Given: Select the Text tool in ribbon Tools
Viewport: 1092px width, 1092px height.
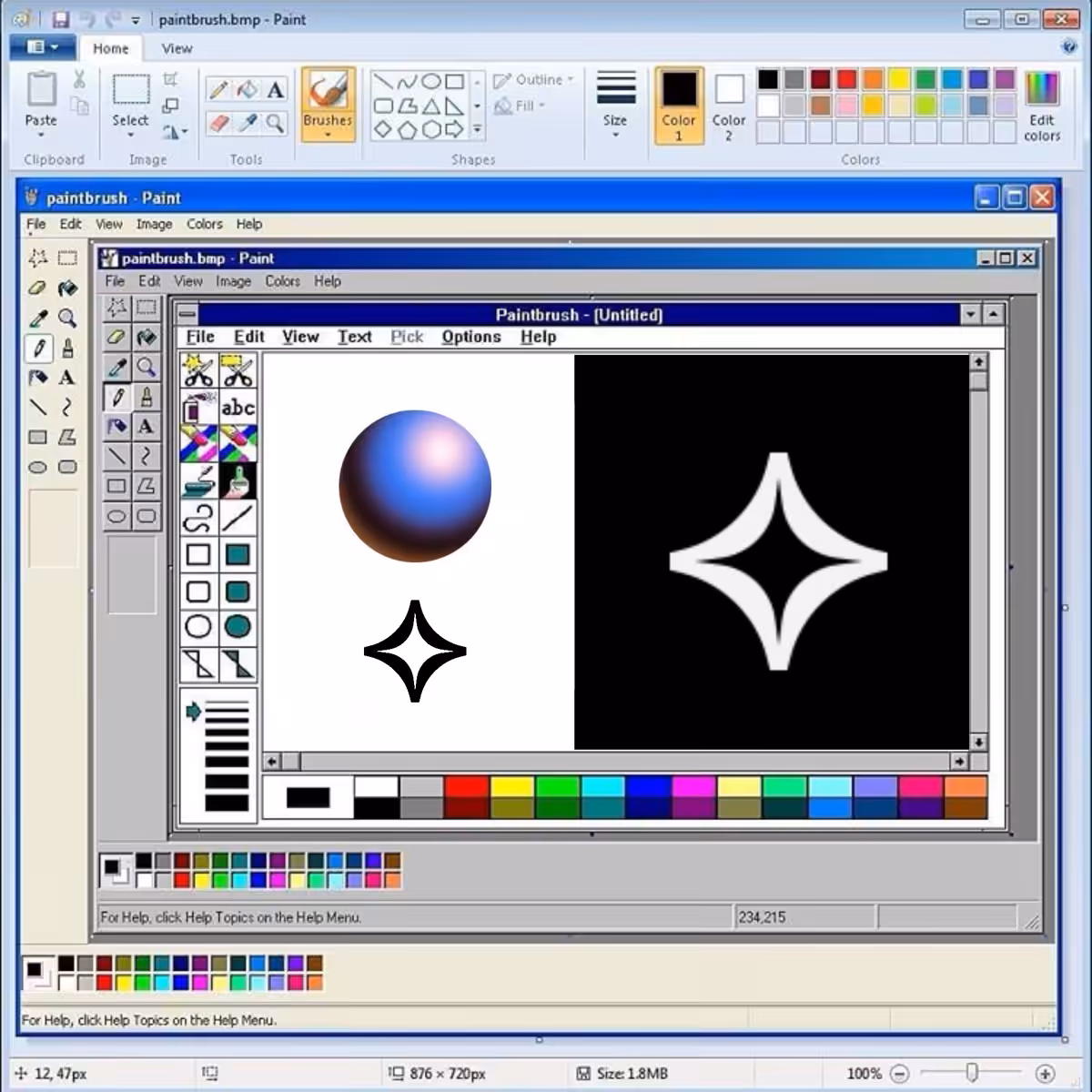Looking at the screenshot, I should [275, 89].
